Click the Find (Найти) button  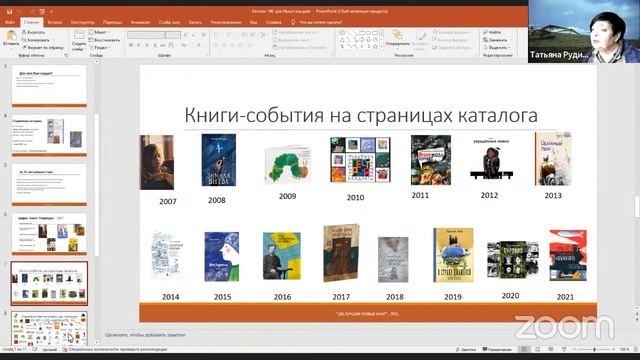coord(492,32)
